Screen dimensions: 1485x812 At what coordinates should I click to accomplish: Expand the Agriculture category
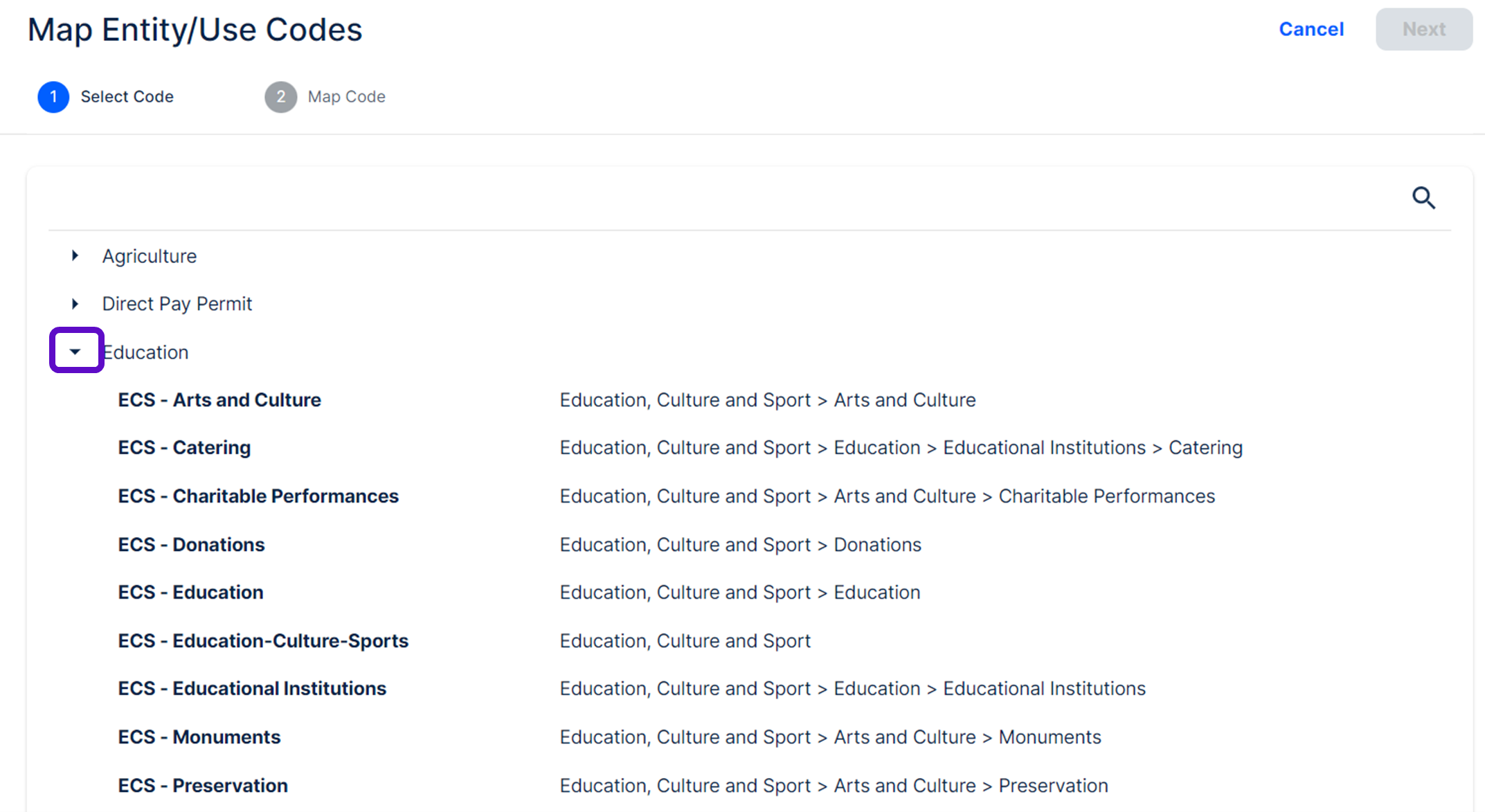[x=75, y=256]
